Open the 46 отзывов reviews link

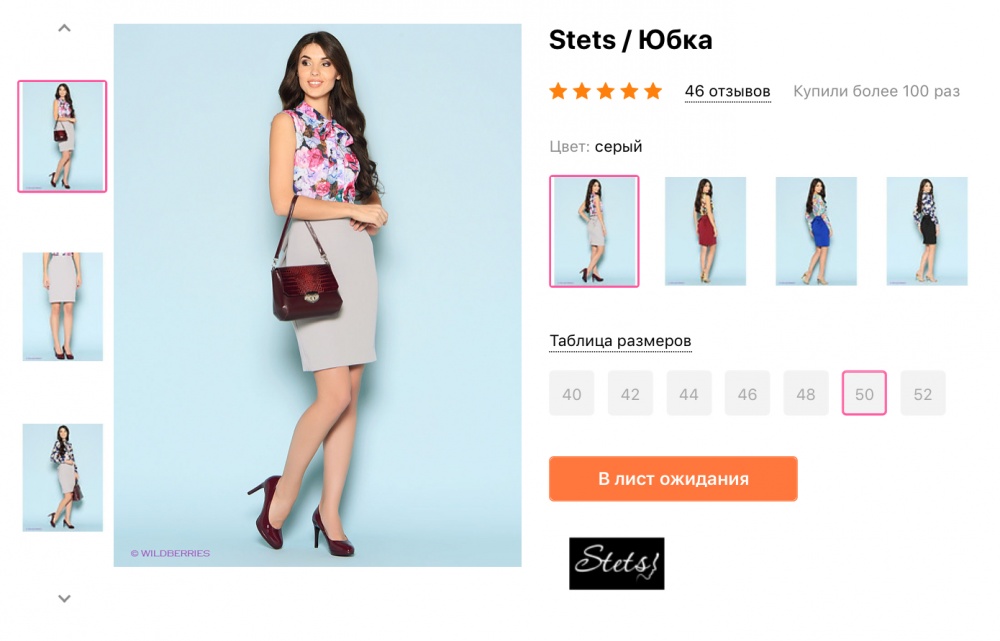(727, 91)
